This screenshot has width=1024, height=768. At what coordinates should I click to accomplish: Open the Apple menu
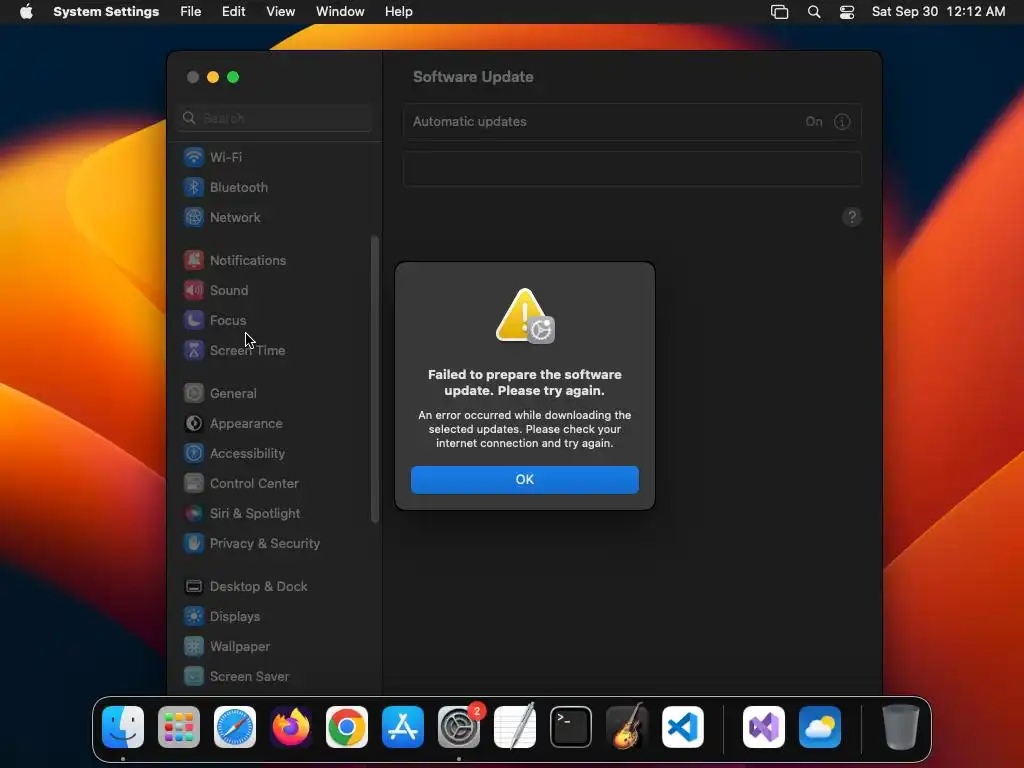pos(26,12)
